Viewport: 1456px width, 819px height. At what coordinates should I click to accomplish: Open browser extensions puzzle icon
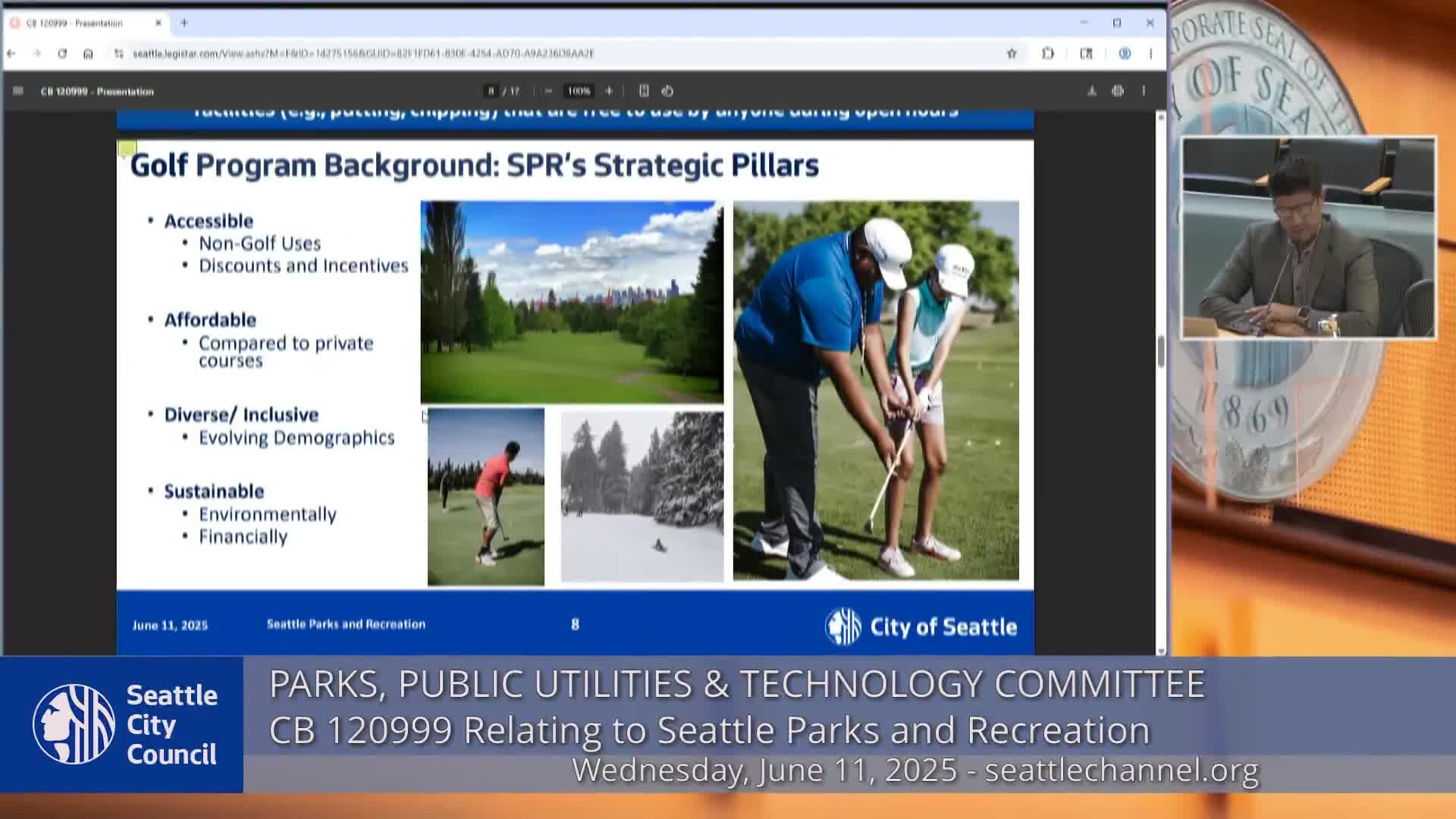1048,54
